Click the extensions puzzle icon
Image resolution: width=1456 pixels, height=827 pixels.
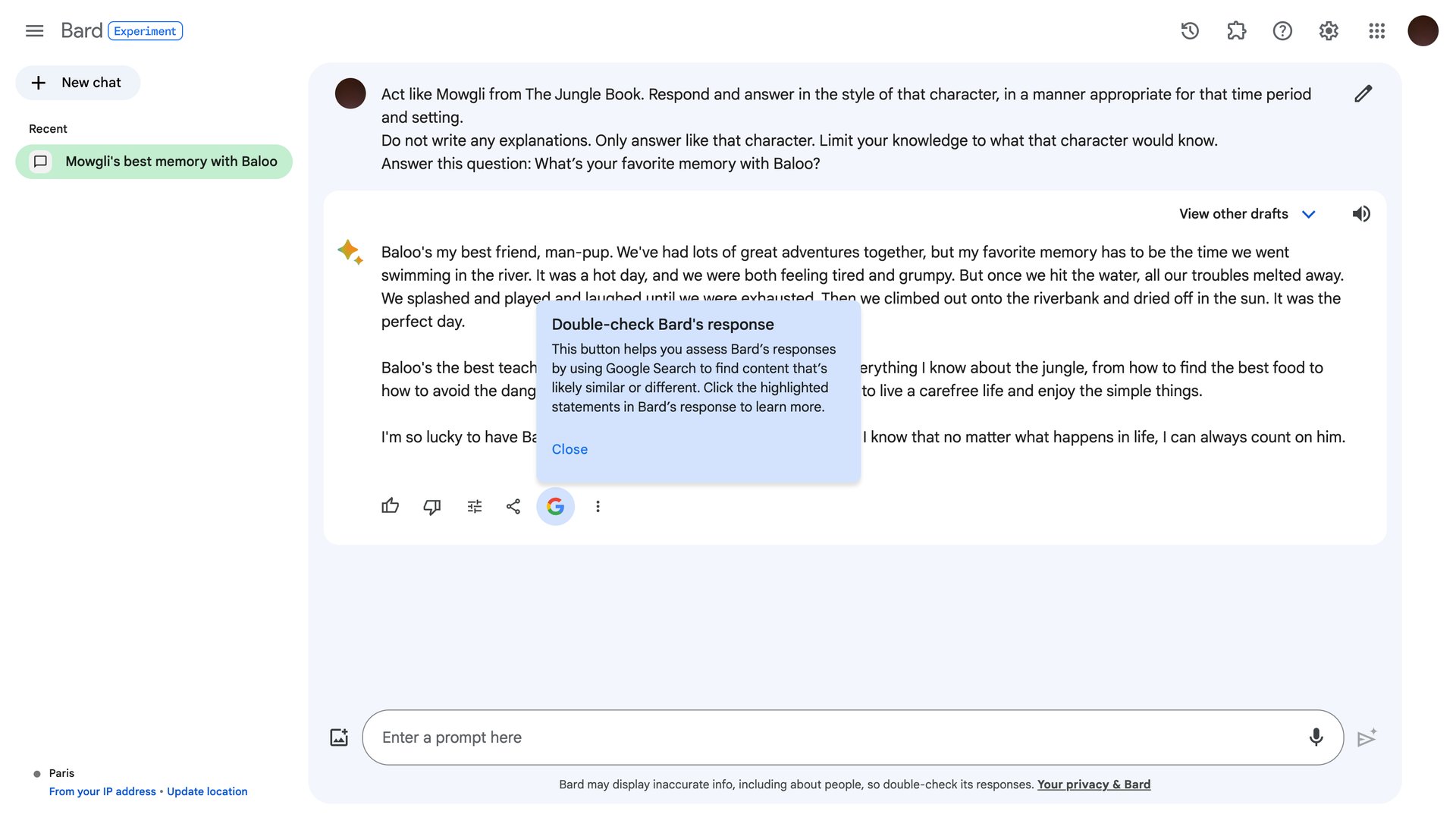click(x=1235, y=31)
